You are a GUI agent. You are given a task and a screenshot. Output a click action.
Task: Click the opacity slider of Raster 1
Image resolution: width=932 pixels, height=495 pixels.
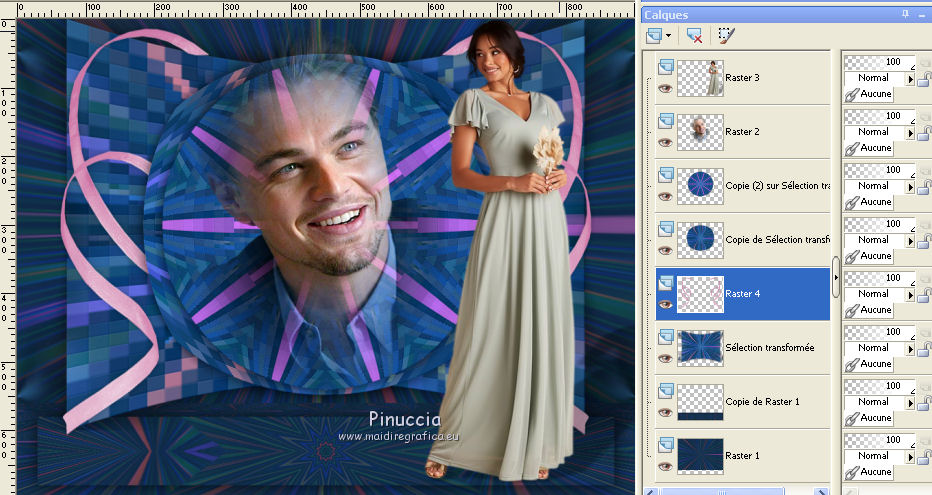point(879,441)
